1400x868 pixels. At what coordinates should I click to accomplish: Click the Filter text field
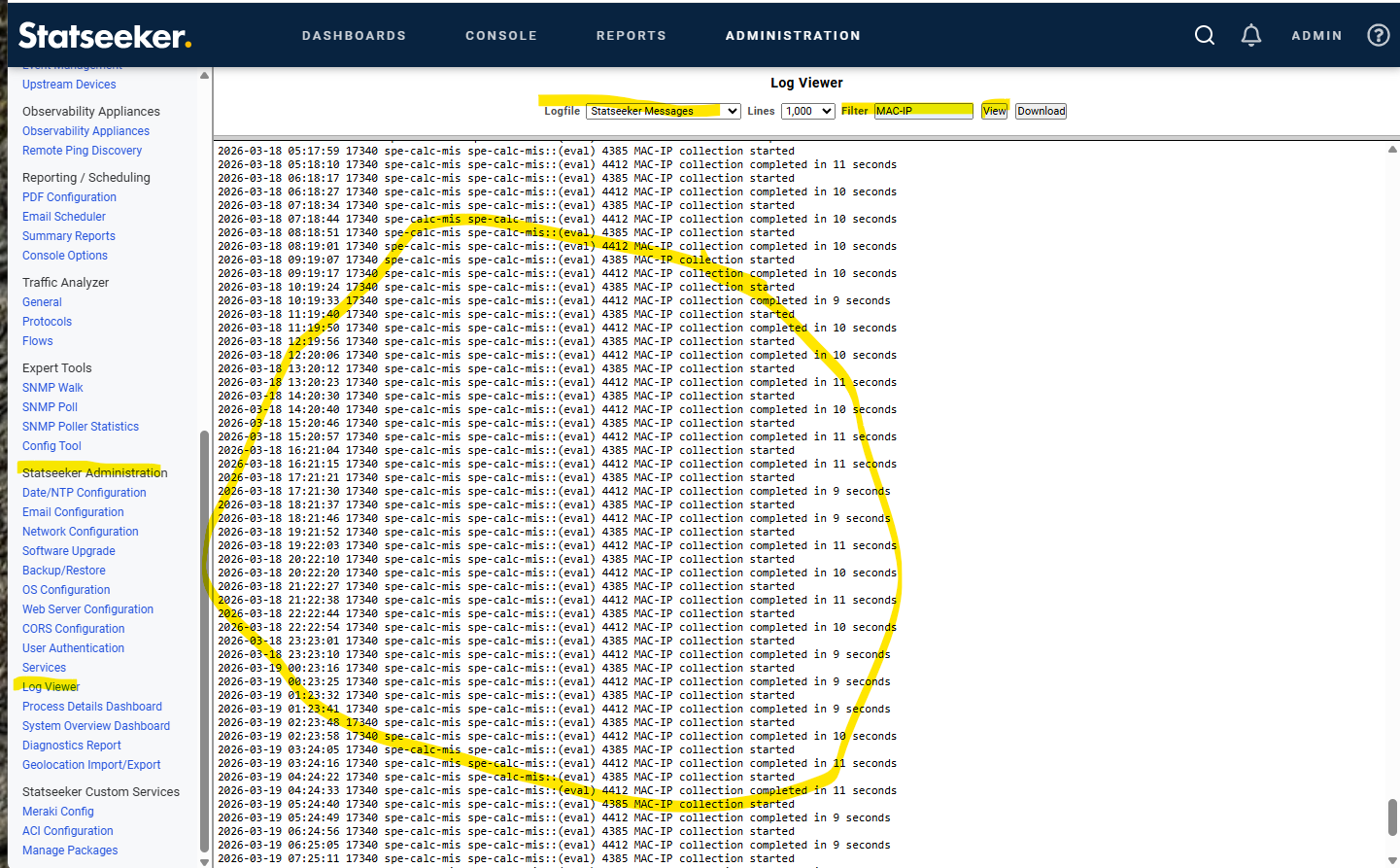pyautogui.click(x=922, y=111)
